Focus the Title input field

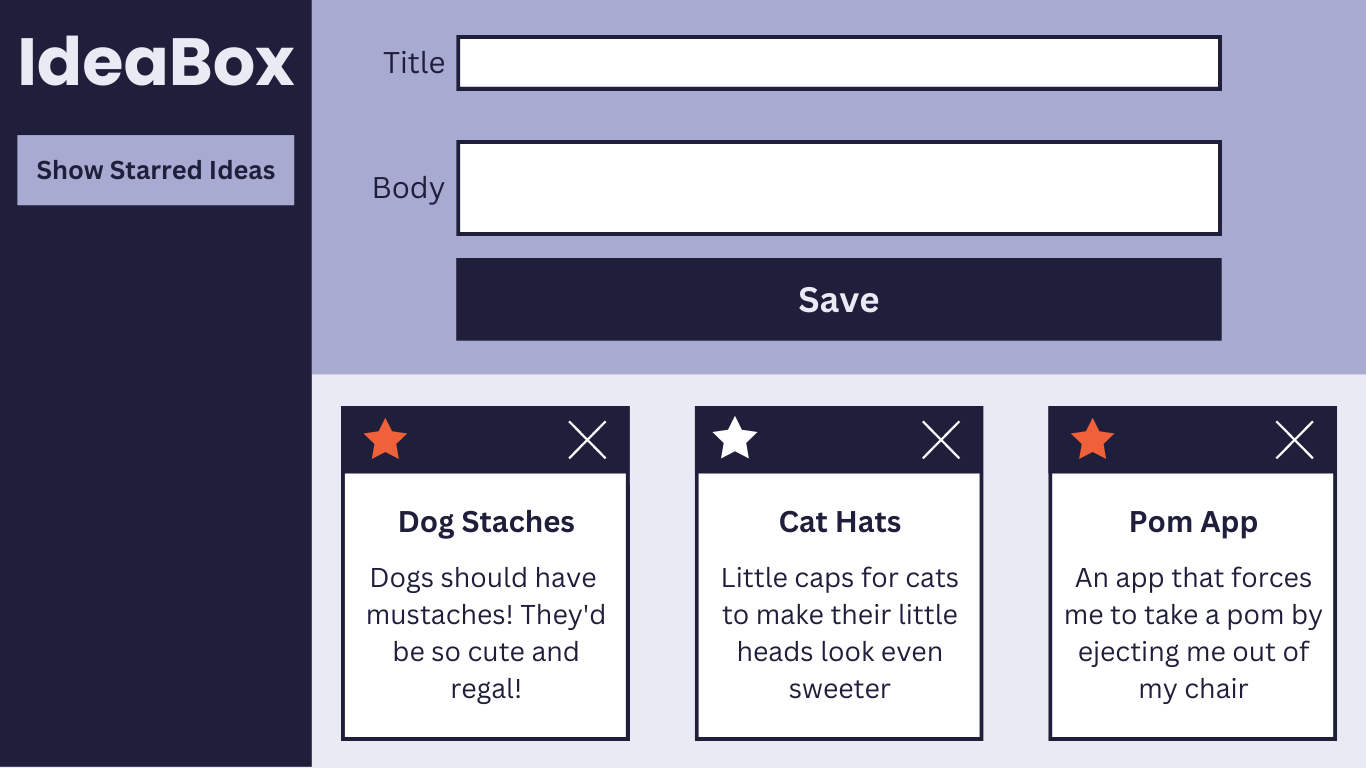click(838, 63)
